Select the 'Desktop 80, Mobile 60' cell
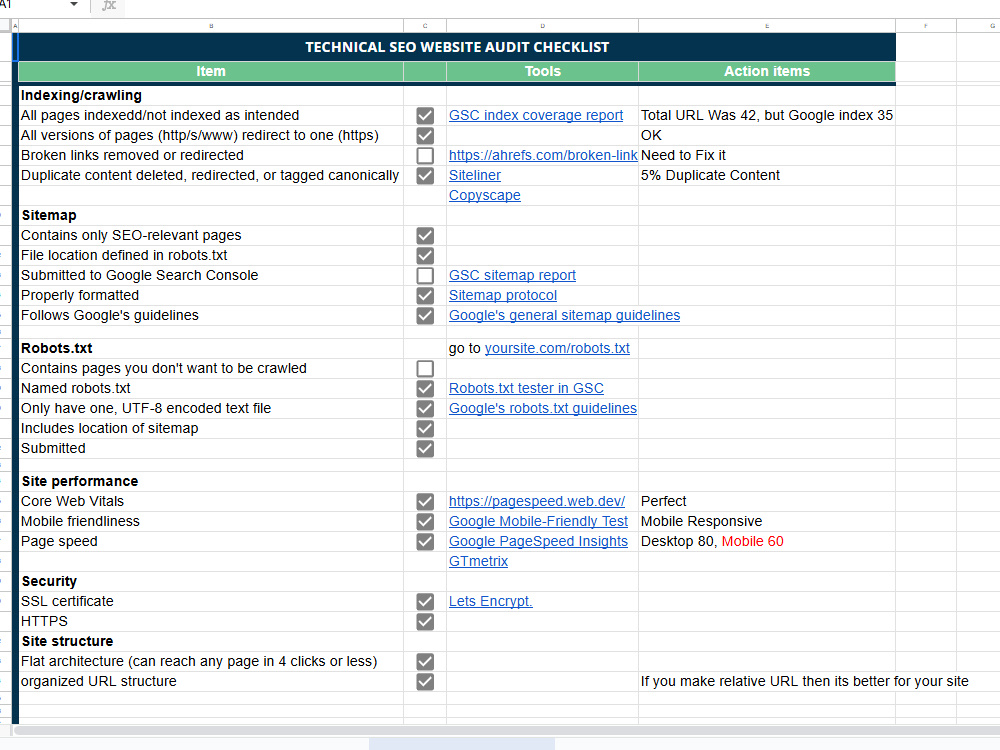The width and height of the screenshot is (1000, 750). pos(767,541)
